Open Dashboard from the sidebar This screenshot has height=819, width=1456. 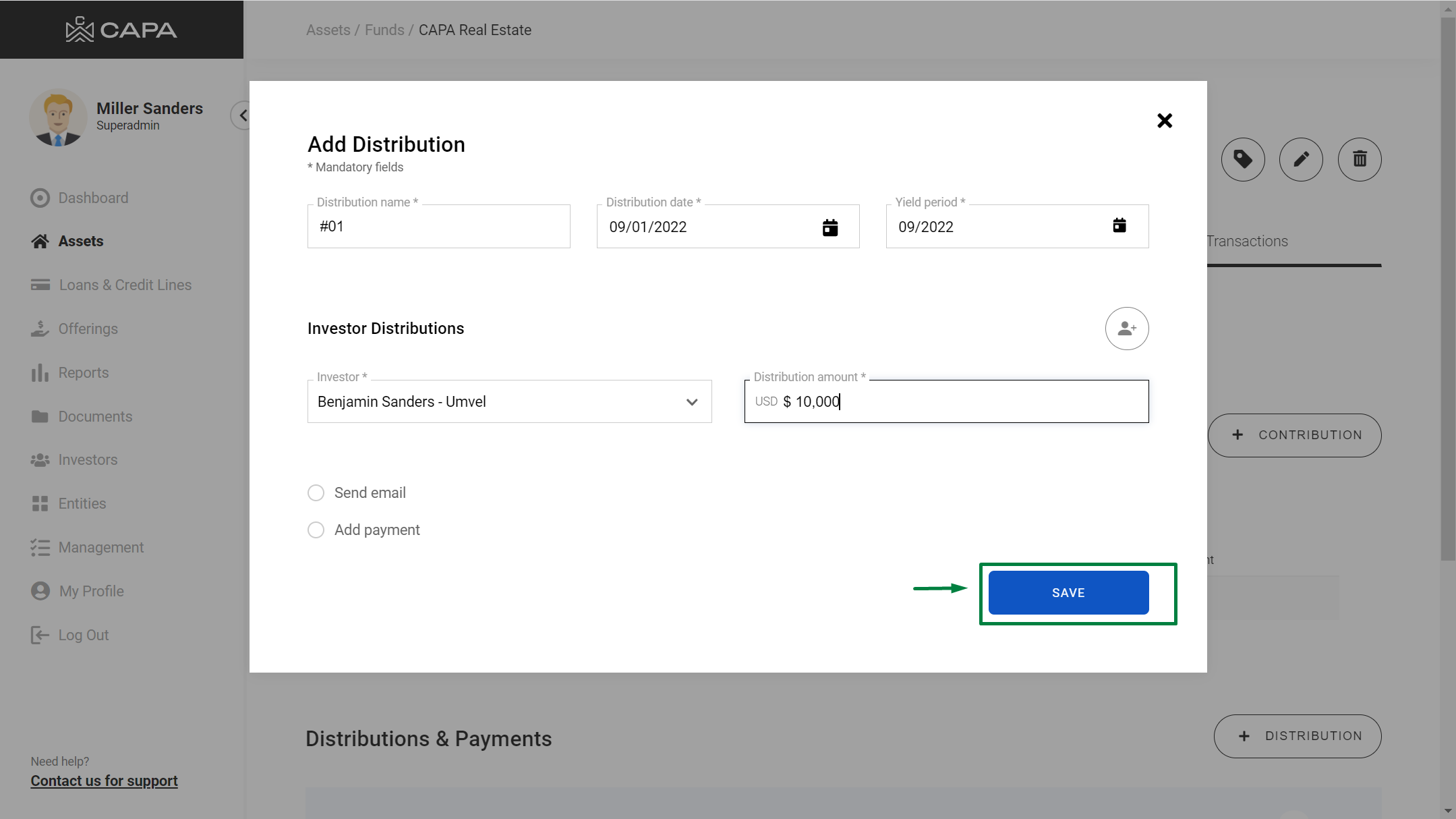point(93,198)
